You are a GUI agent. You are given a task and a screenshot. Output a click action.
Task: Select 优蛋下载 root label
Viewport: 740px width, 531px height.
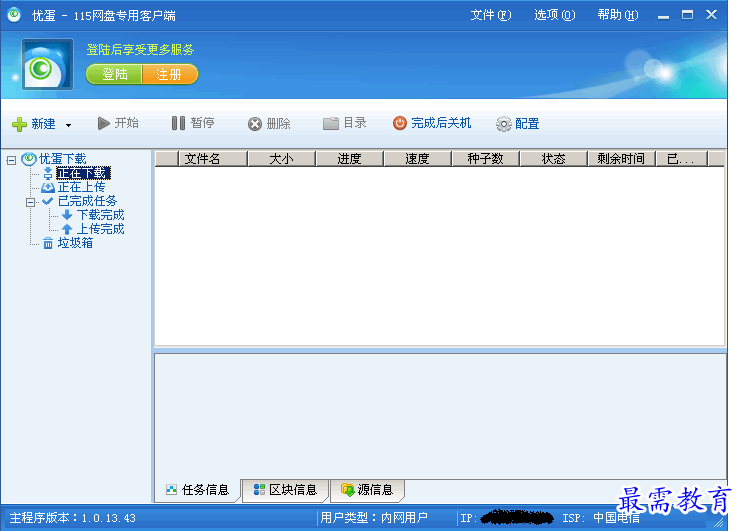pyautogui.click(x=62, y=159)
